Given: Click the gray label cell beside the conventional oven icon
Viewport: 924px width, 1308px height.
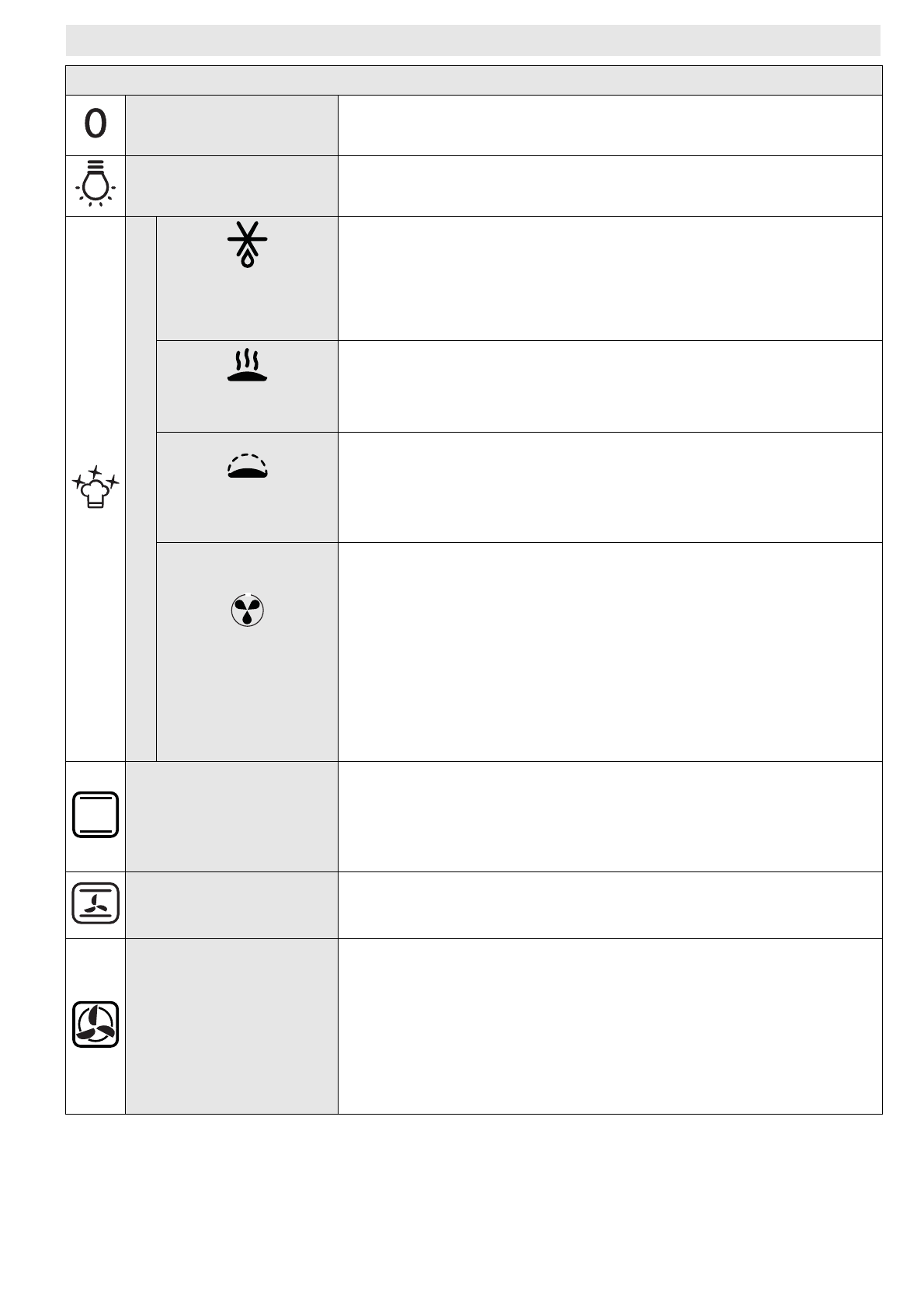Looking at the screenshot, I should [x=231, y=816].
